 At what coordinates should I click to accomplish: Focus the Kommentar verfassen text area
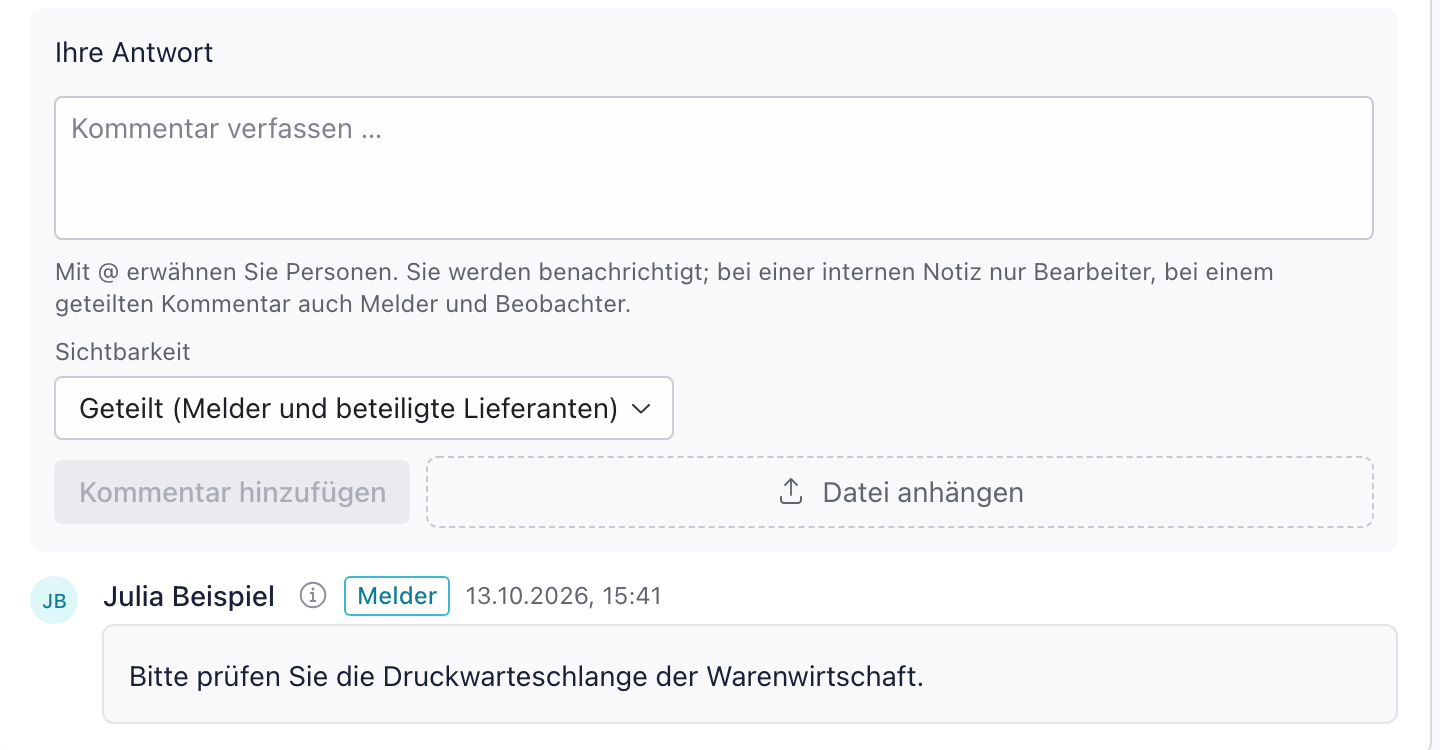pyautogui.click(x=714, y=168)
